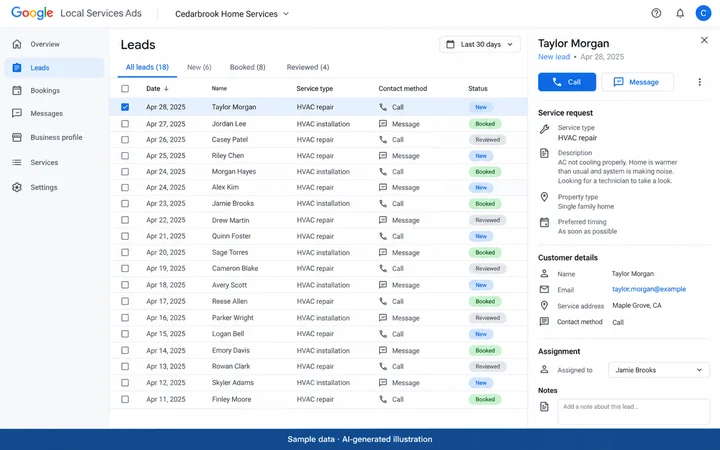Screen dimensions: 720x450
Task: Click the envelope icon beside Email
Action: [544, 289]
